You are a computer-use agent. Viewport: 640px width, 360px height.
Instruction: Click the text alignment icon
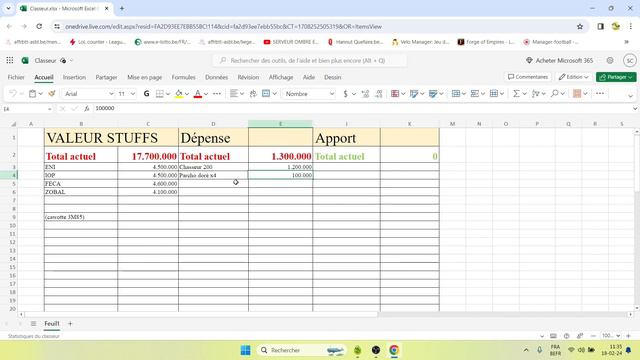[233, 93]
